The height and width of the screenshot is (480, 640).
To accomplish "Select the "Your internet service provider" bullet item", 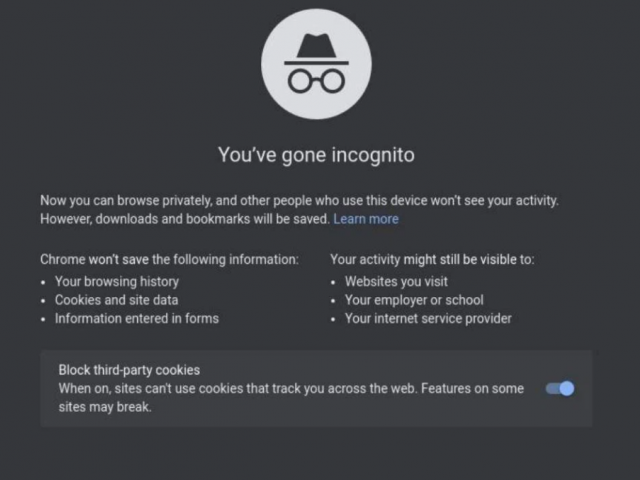I will tap(428, 318).
